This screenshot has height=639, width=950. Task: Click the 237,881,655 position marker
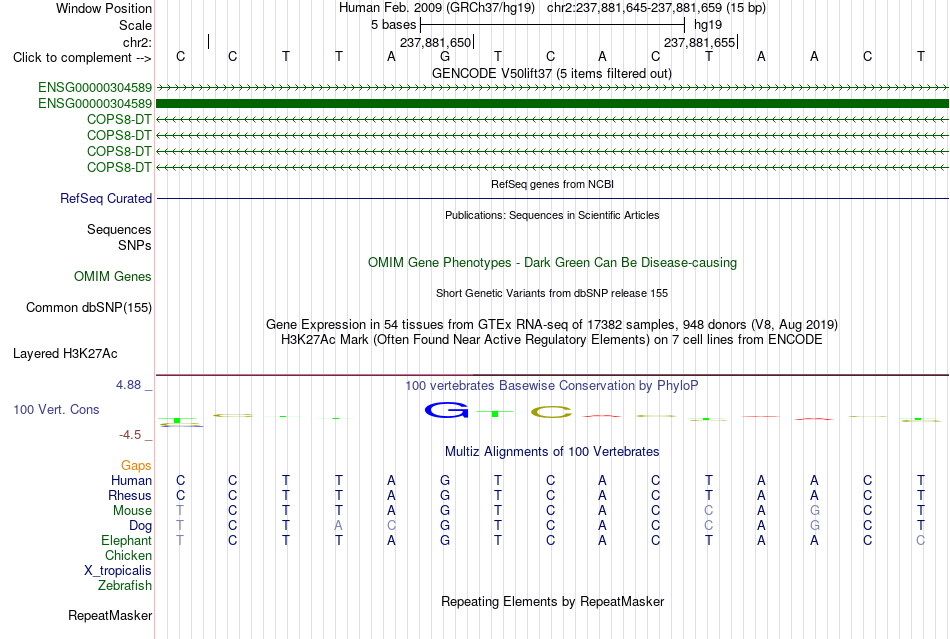(699, 42)
